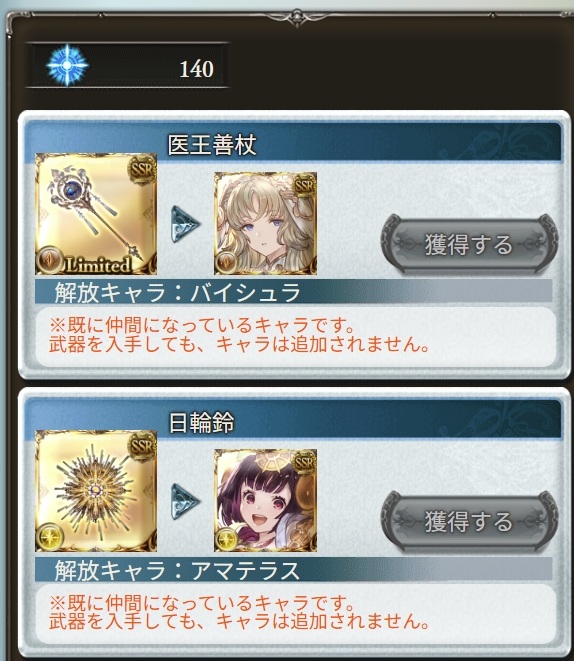Click the 医王善杖 title header

pos(212,145)
